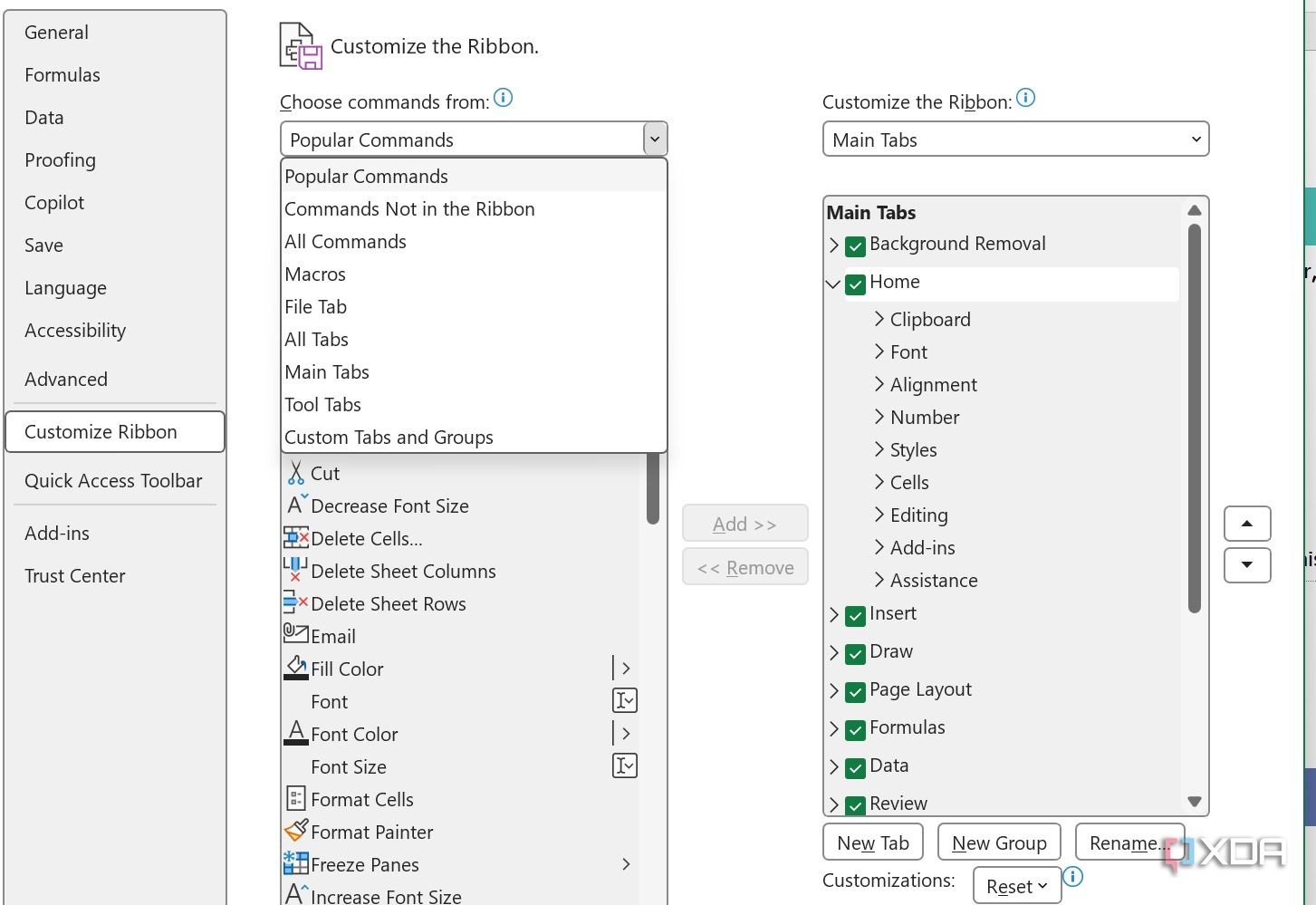
Task: Uncheck the Draw tab checkbox
Action: pyautogui.click(x=855, y=654)
